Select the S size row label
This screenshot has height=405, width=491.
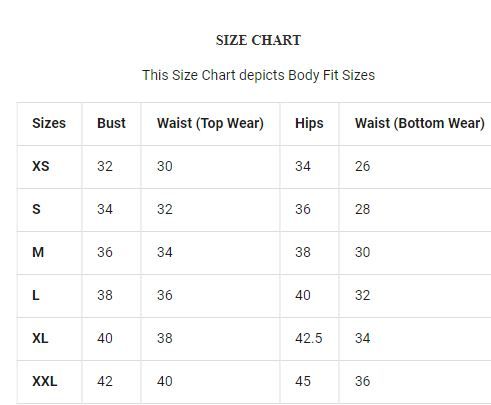pyautogui.click(x=36, y=209)
